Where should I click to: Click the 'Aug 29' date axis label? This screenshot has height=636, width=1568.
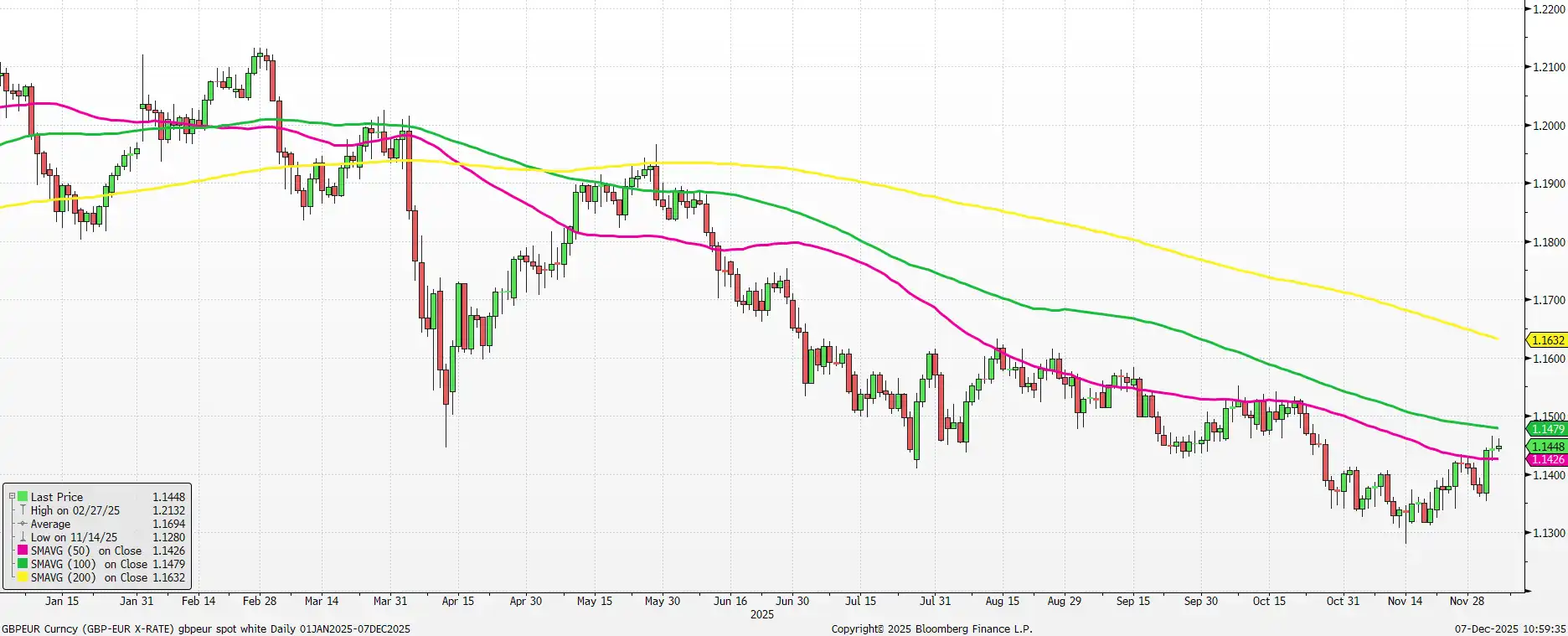(1065, 601)
